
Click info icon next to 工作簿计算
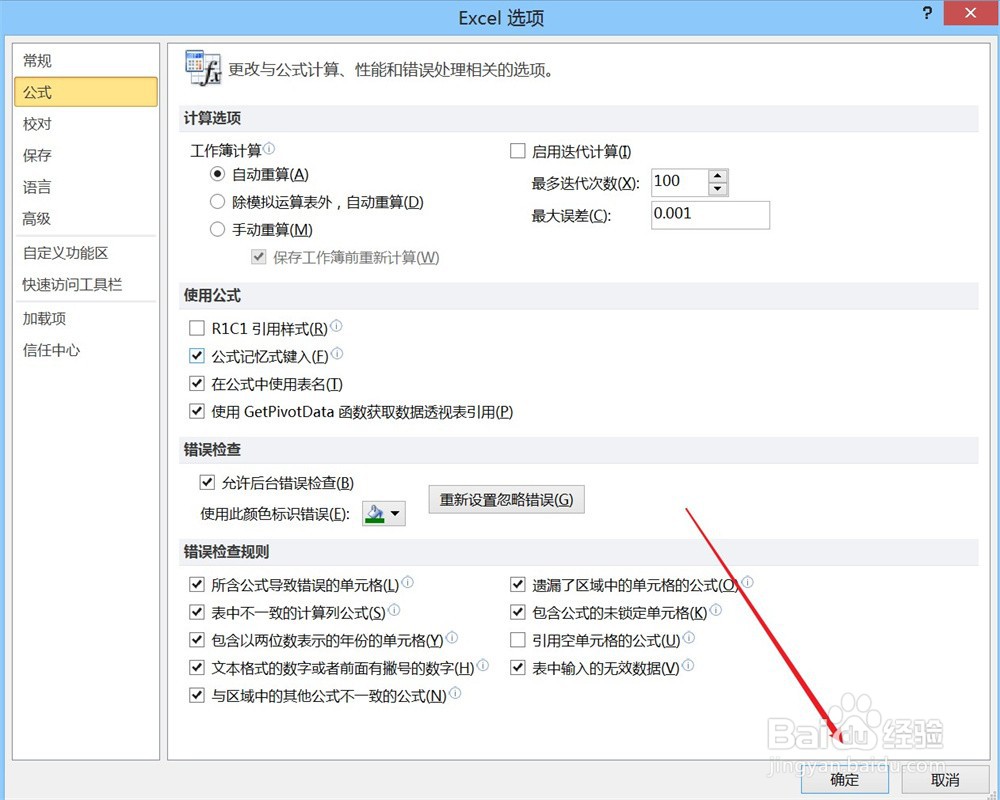(269, 149)
